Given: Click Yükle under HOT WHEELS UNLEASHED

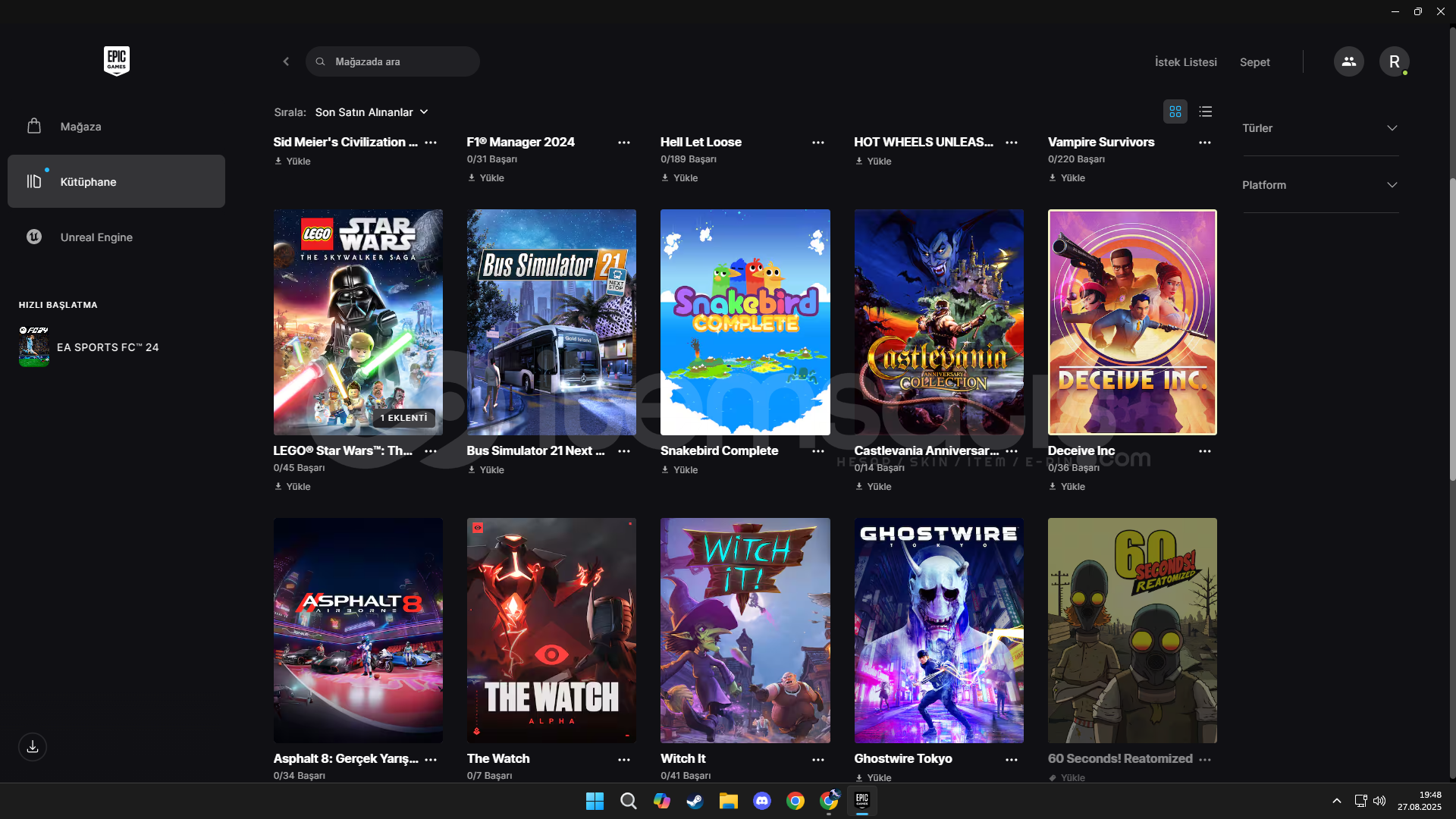Looking at the screenshot, I should 874,162.
